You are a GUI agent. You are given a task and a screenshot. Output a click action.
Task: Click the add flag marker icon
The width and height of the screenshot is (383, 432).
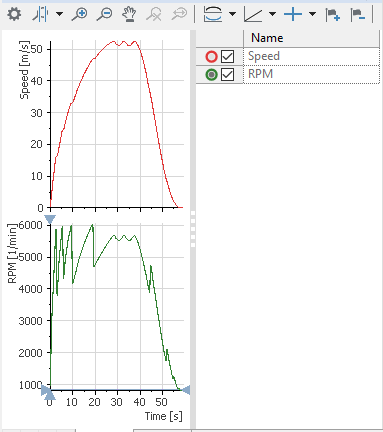tap(332, 15)
